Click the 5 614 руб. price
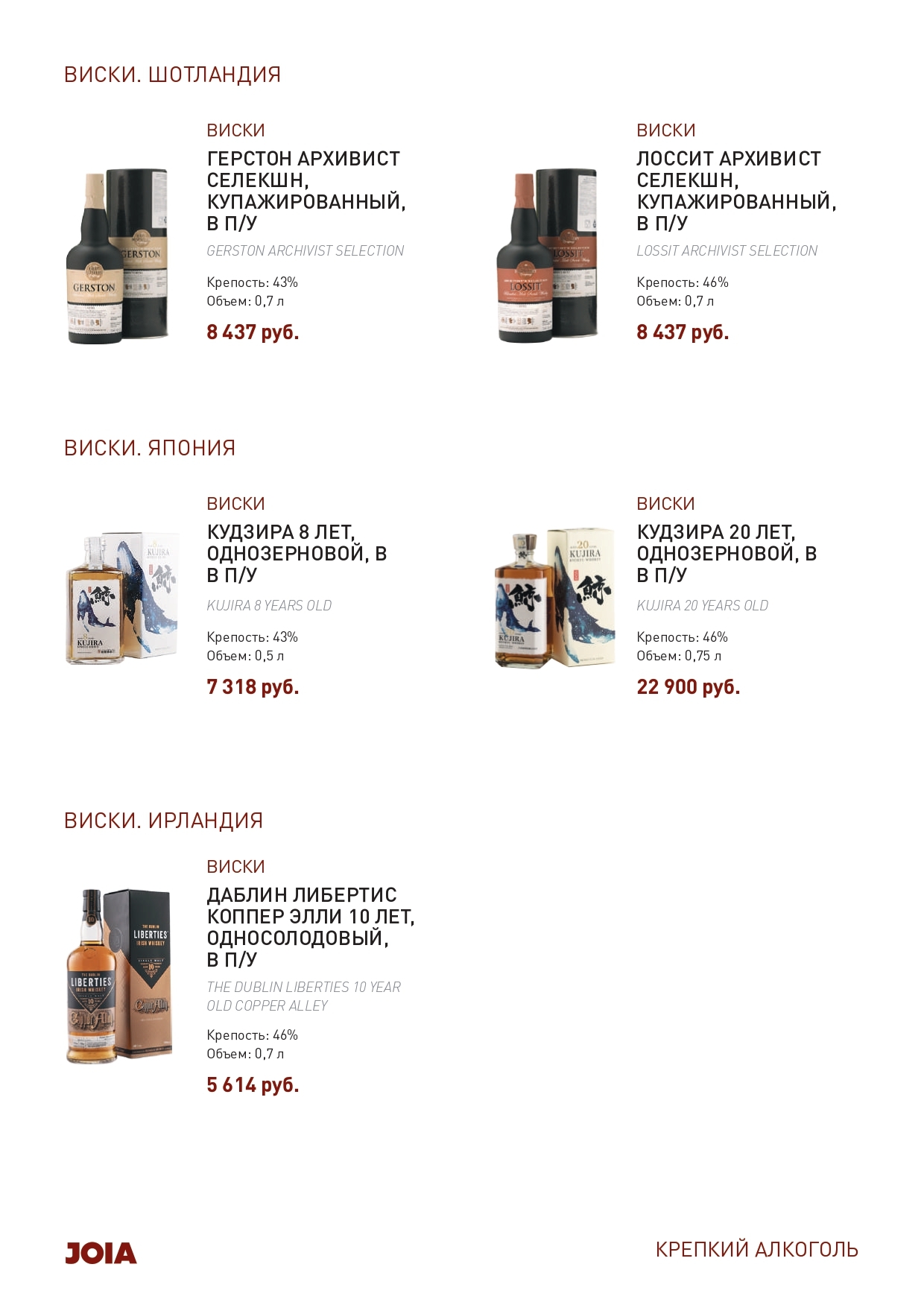Screen dimensions: 924x1308 (253, 1085)
